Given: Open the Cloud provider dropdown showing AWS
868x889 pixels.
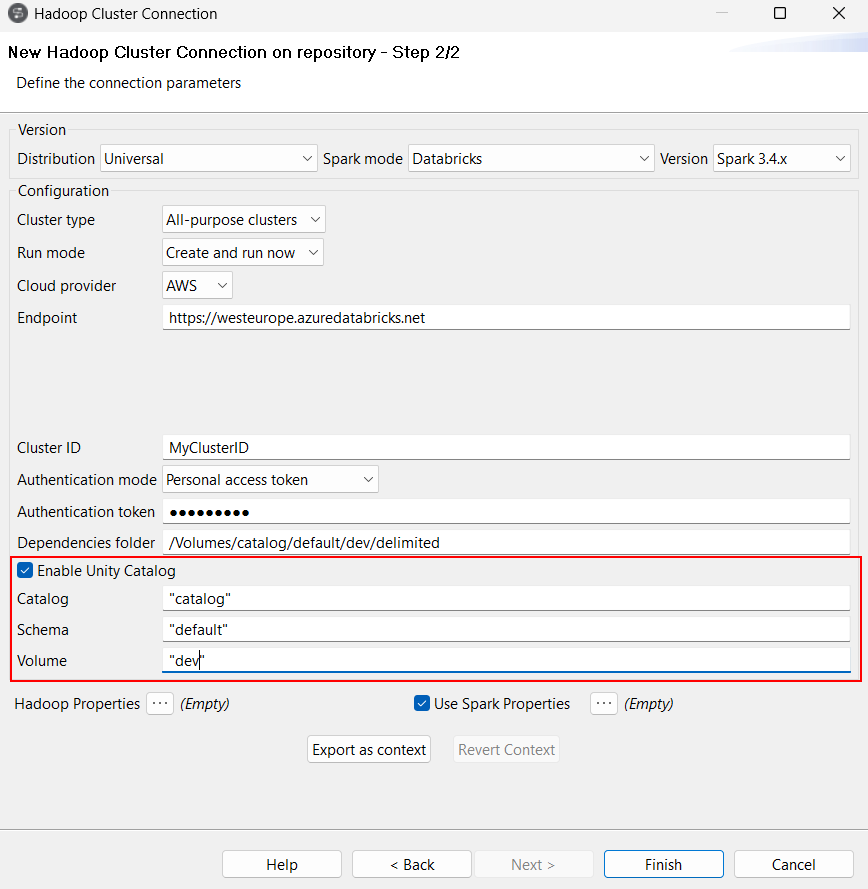Looking at the screenshot, I should pos(197,285).
